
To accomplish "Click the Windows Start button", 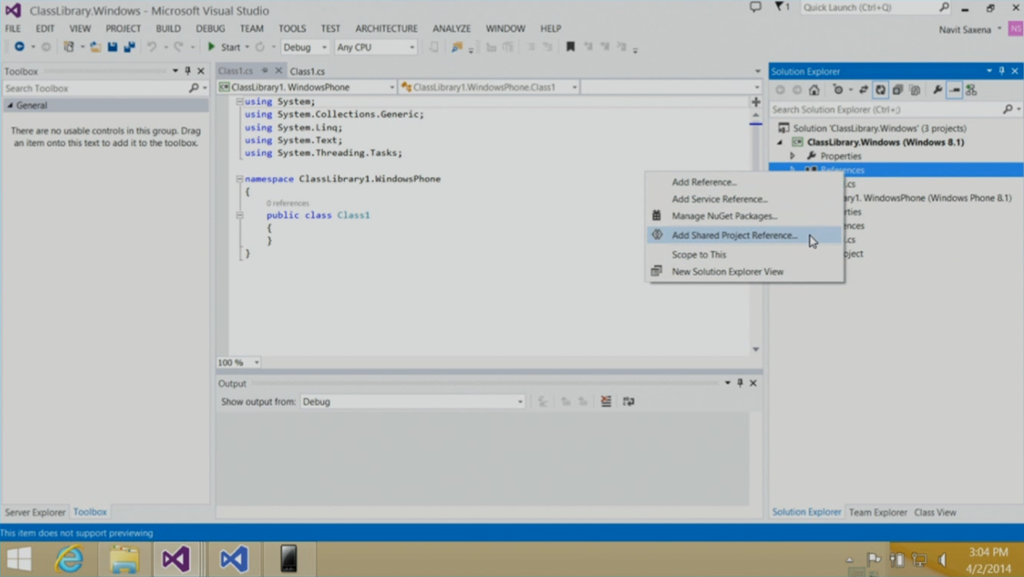I will 19,559.
